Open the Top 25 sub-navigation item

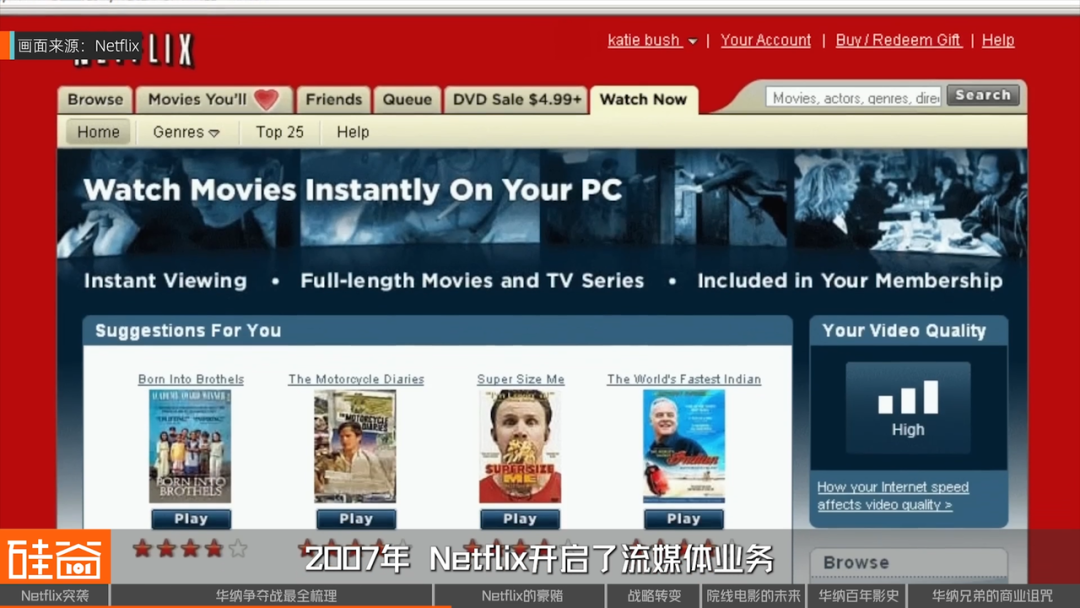[x=280, y=132]
